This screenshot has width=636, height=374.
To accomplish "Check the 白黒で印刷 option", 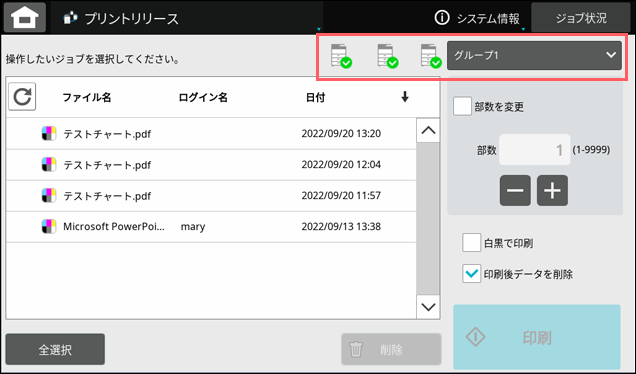I will [471, 243].
